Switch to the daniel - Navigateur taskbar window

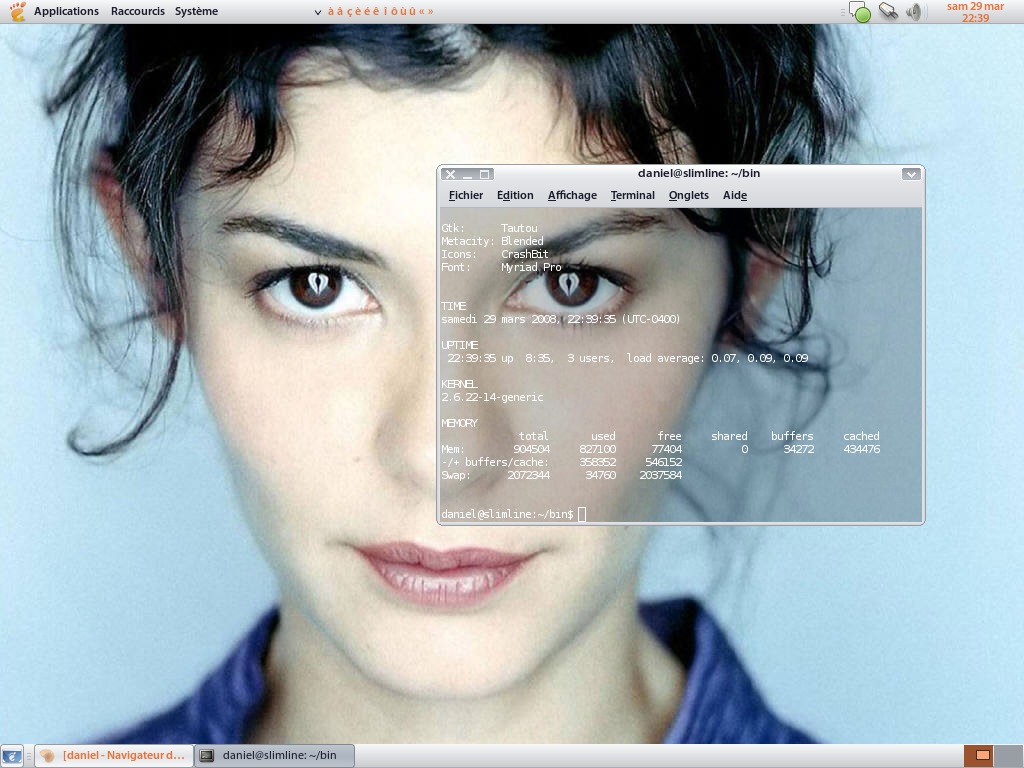114,756
